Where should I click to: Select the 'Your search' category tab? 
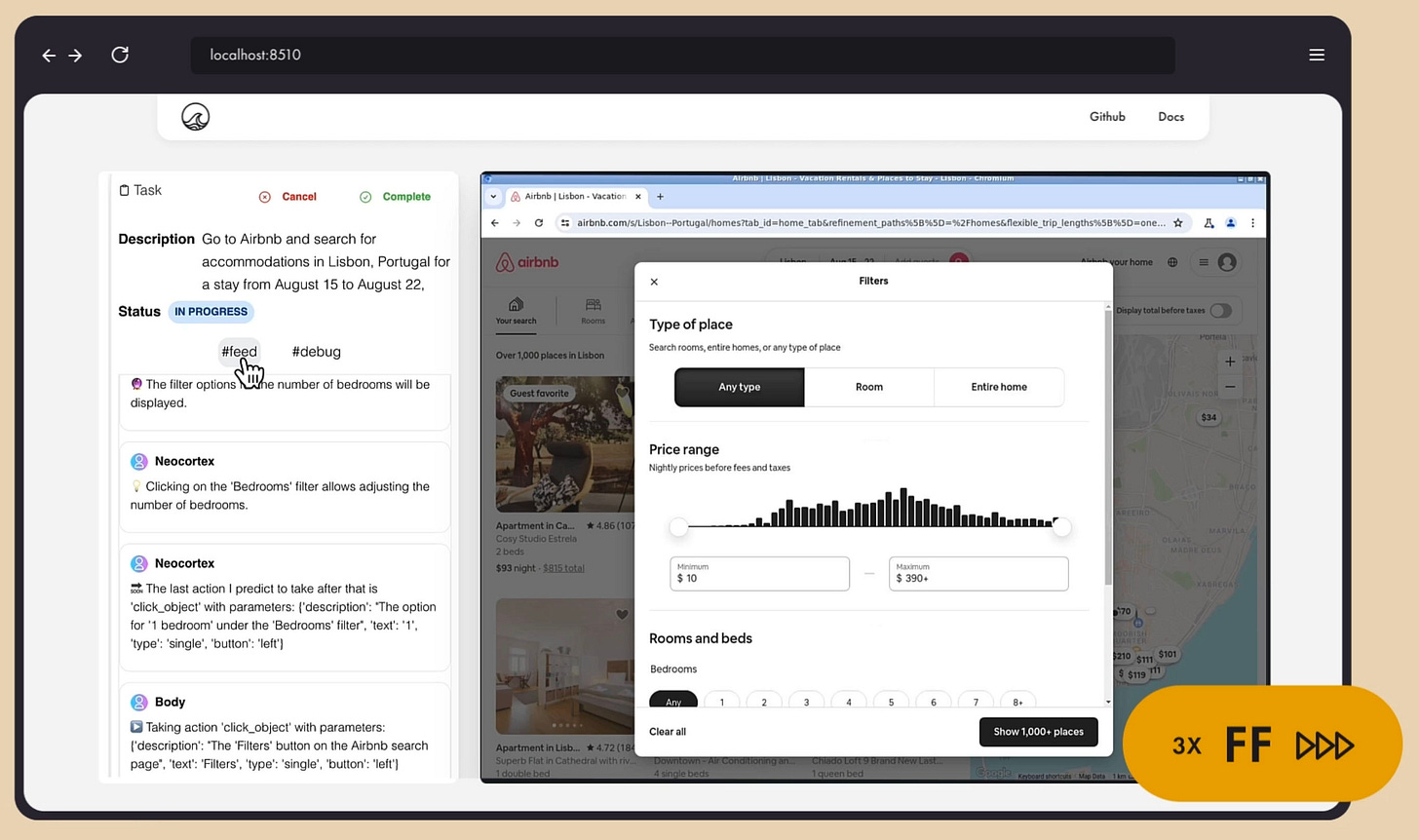[x=516, y=312]
